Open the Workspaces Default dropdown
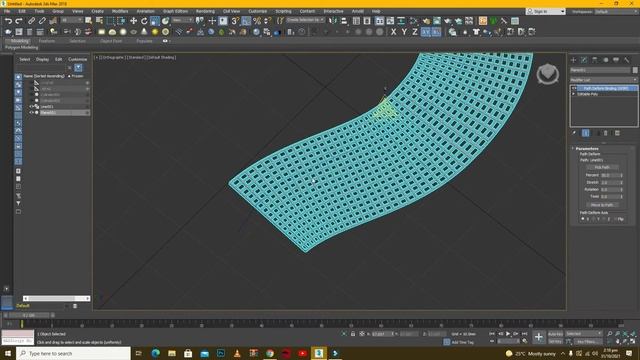This screenshot has width=640, height=360. 616,11
